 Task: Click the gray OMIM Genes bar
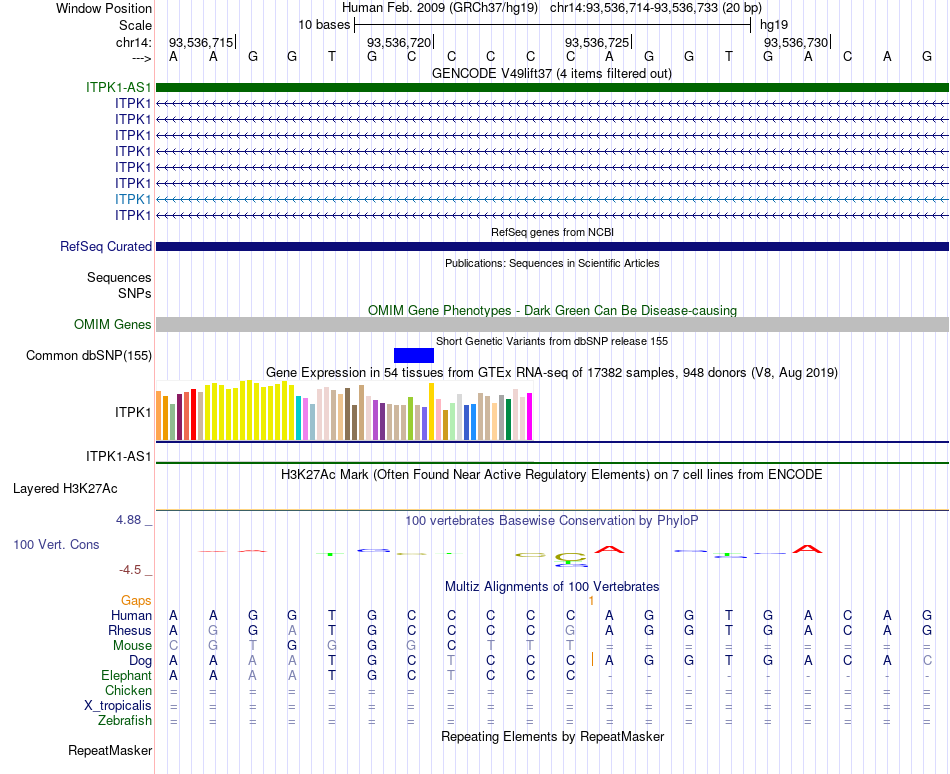[x=552, y=325]
